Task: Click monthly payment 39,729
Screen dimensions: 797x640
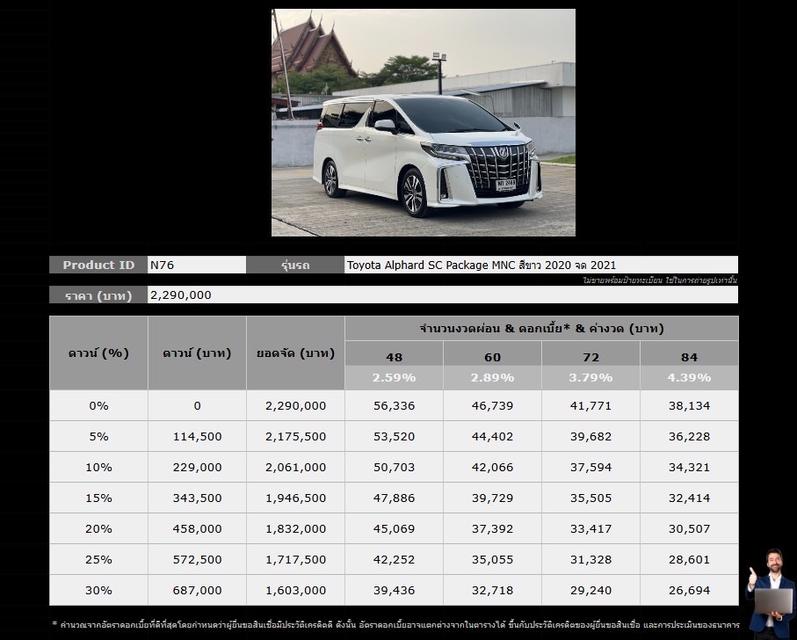Action: 493,498
